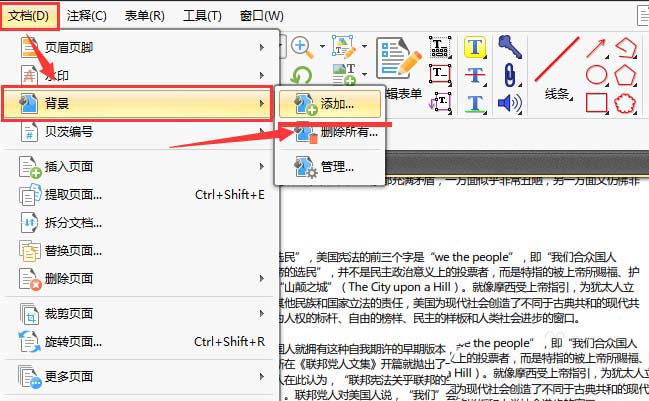Screen dimensions: 649x401
Task: Open the 表单(R) menu
Action: (144, 16)
